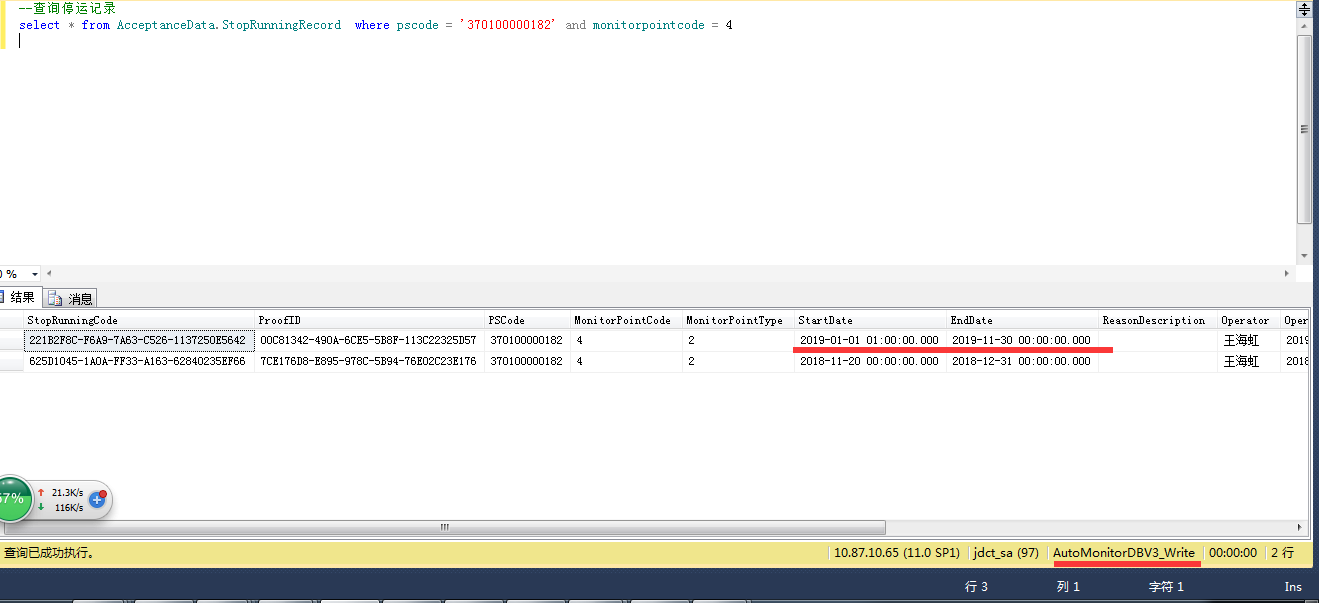The image size is (1319, 603).
Task: Click the green 67% memory ball
Action: [x=12, y=499]
